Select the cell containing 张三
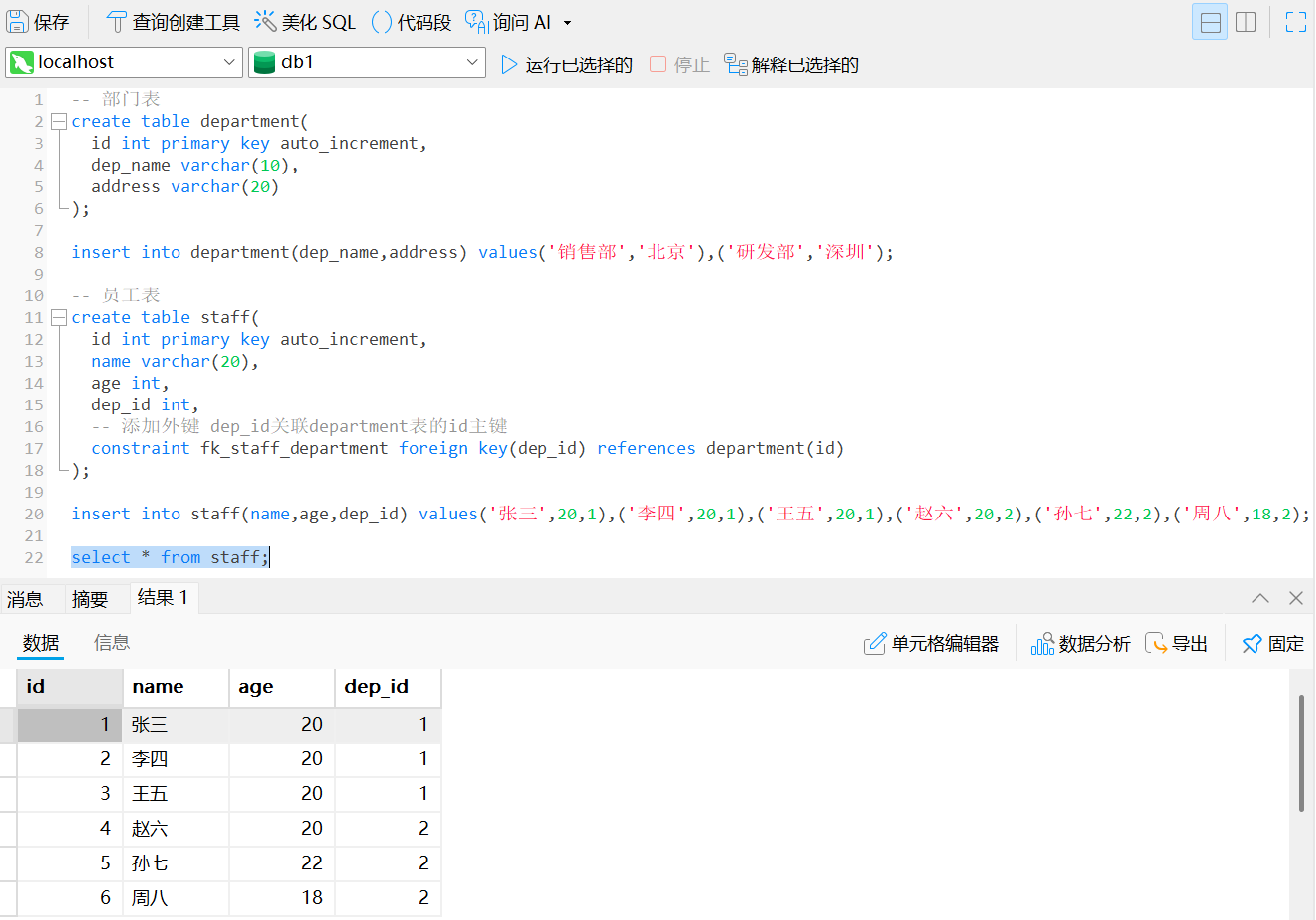Screen dimensions: 1316x920 (x=176, y=725)
